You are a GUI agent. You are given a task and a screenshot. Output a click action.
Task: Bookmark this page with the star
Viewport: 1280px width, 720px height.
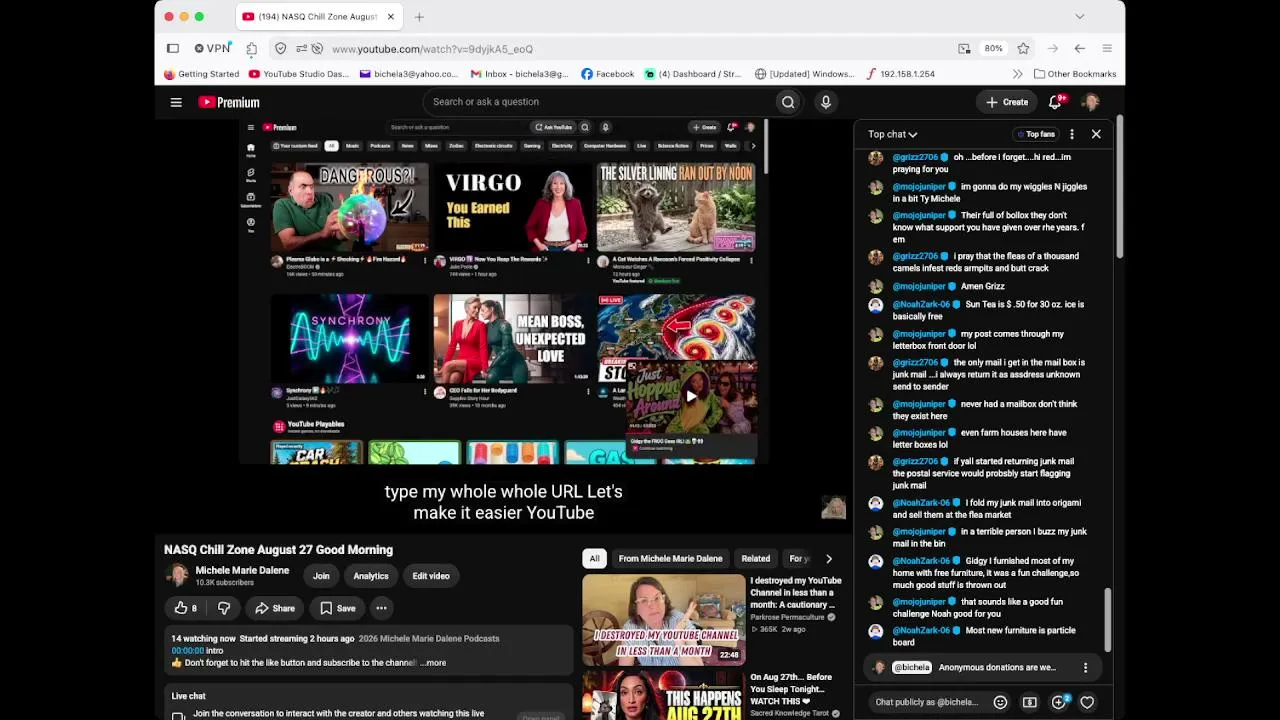tap(1023, 48)
